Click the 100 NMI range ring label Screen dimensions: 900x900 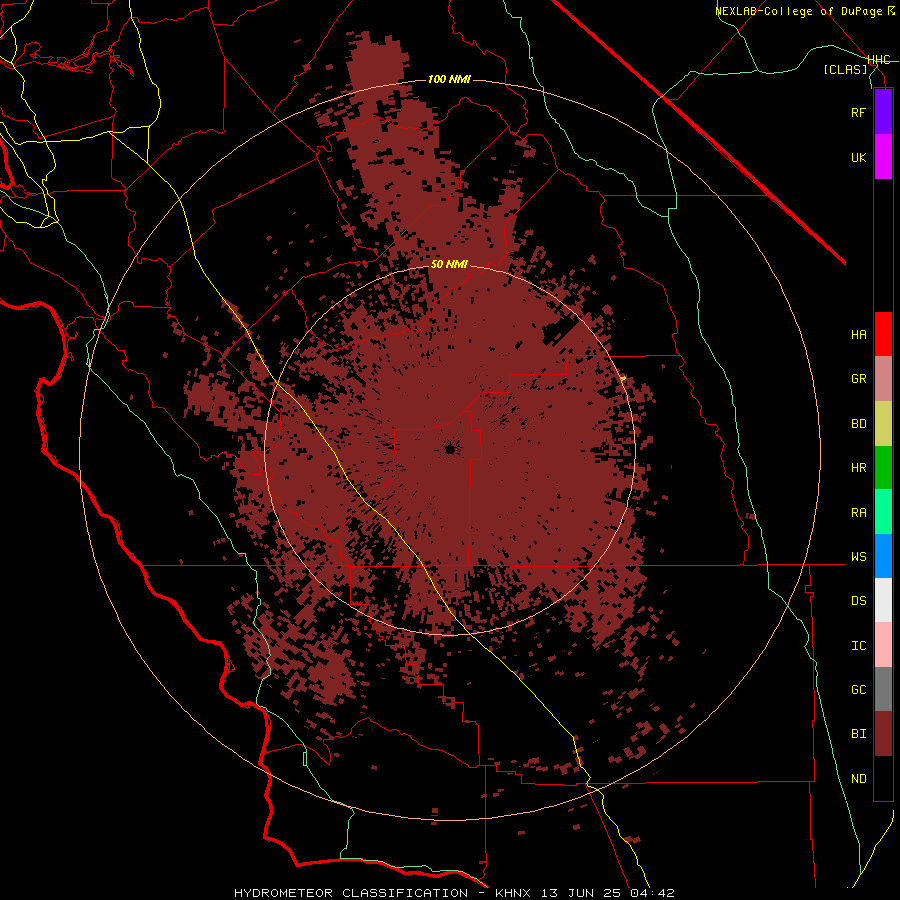[449, 79]
